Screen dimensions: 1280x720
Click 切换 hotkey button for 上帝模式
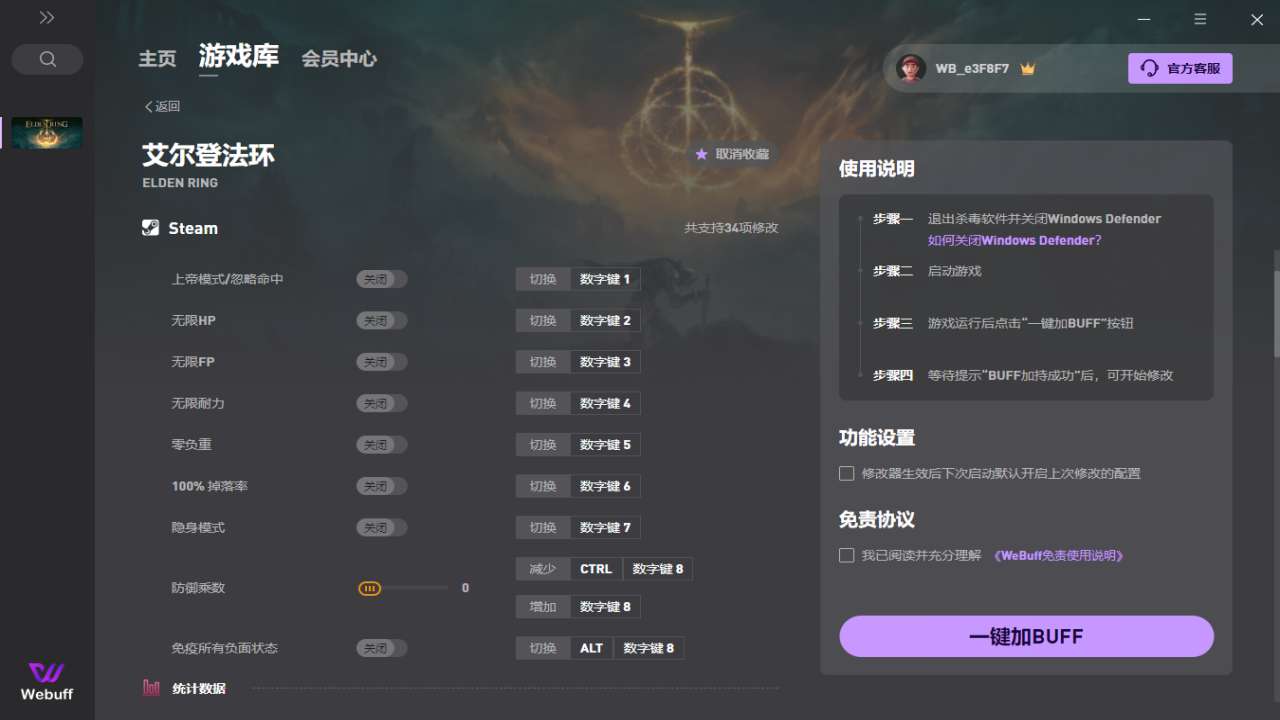543,279
